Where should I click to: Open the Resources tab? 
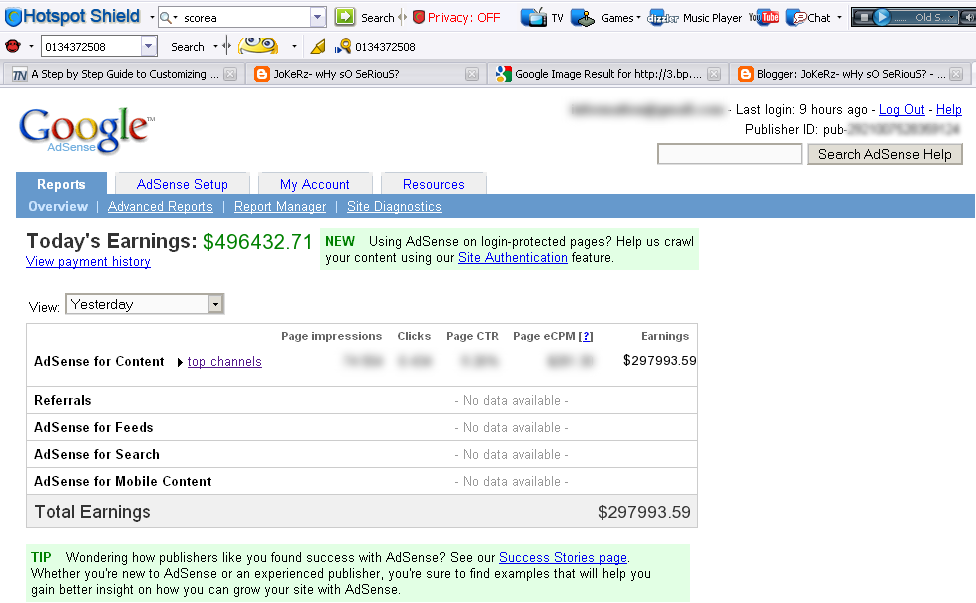click(x=434, y=184)
